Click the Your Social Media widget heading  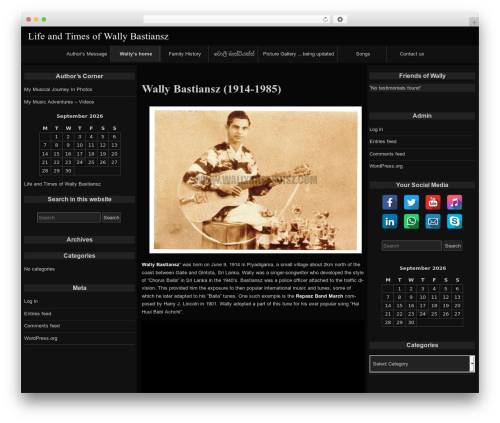pyautogui.click(x=422, y=185)
